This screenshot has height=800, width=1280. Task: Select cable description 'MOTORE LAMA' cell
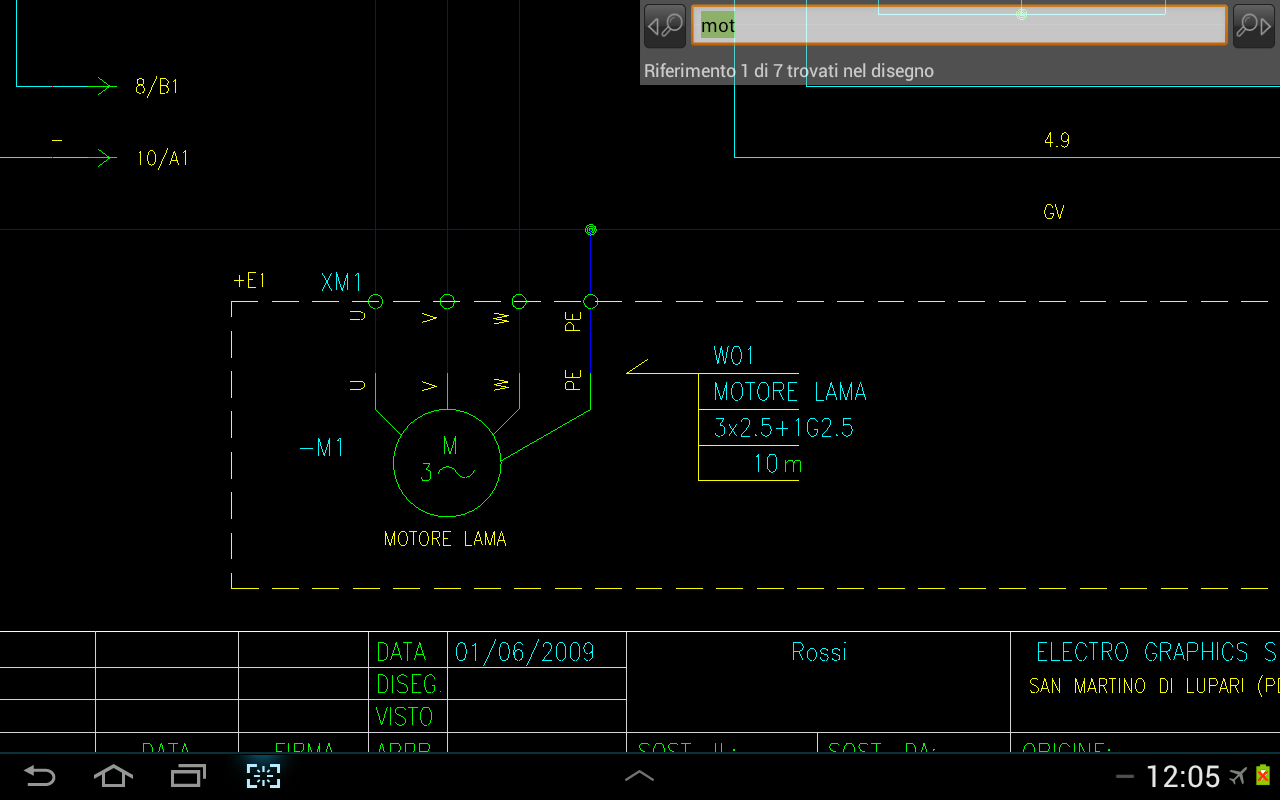[789, 392]
